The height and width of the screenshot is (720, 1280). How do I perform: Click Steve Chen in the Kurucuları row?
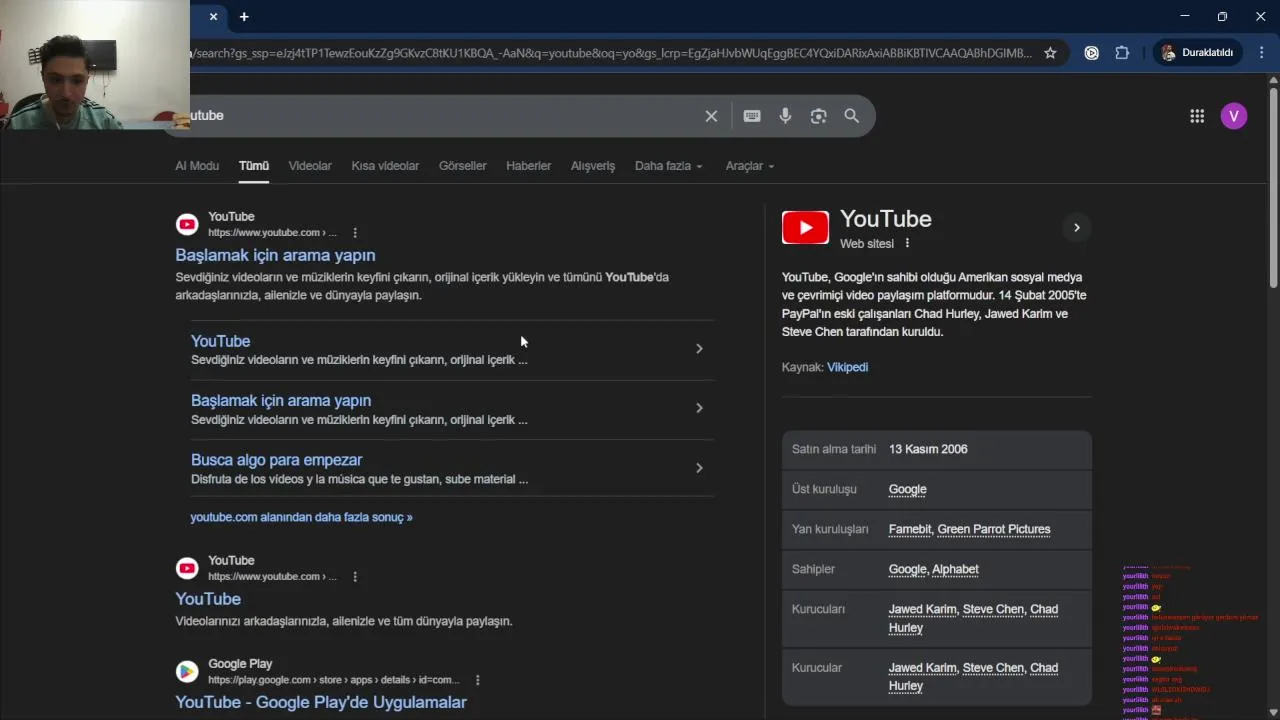pyautogui.click(x=993, y=609)
